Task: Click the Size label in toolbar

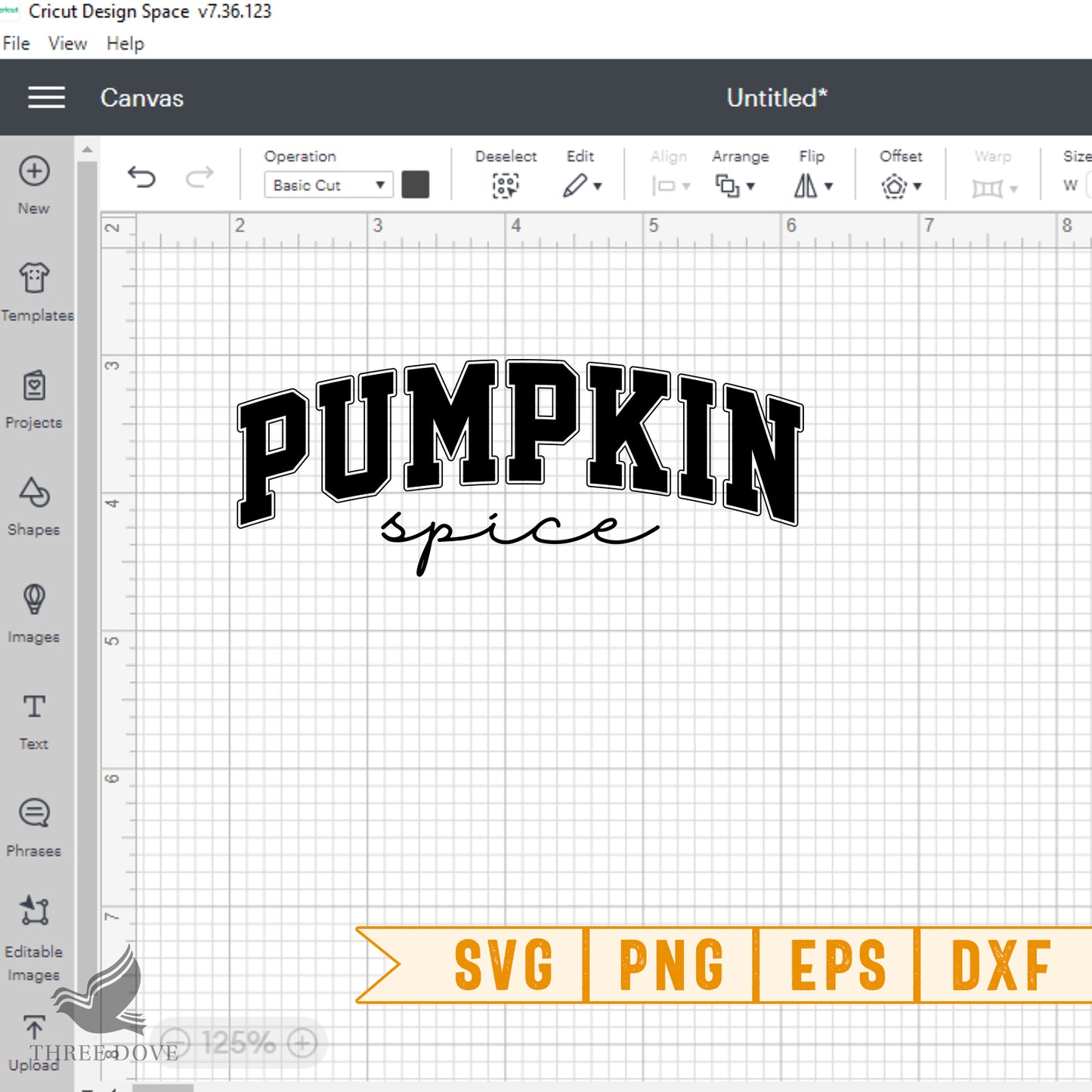Action: tap(1077, 156)
